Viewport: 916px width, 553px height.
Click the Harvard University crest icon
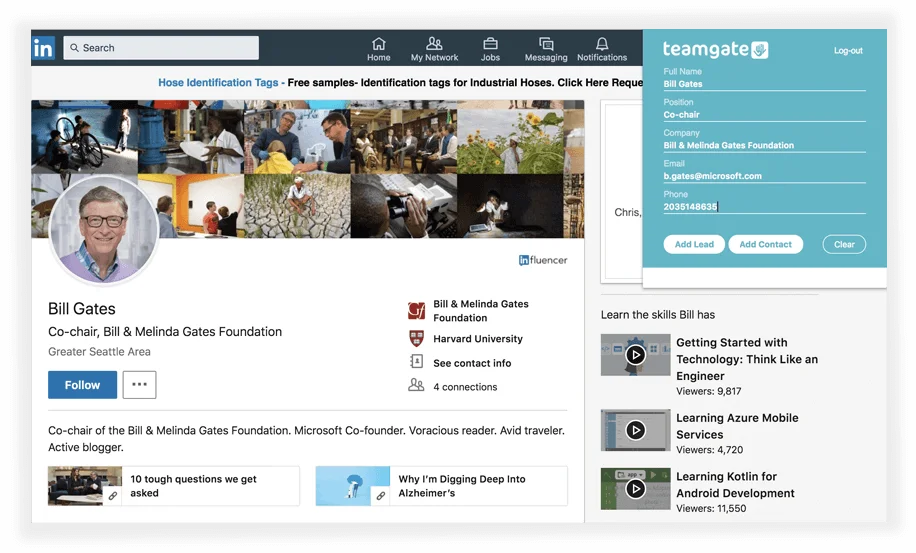pos(417,338)
